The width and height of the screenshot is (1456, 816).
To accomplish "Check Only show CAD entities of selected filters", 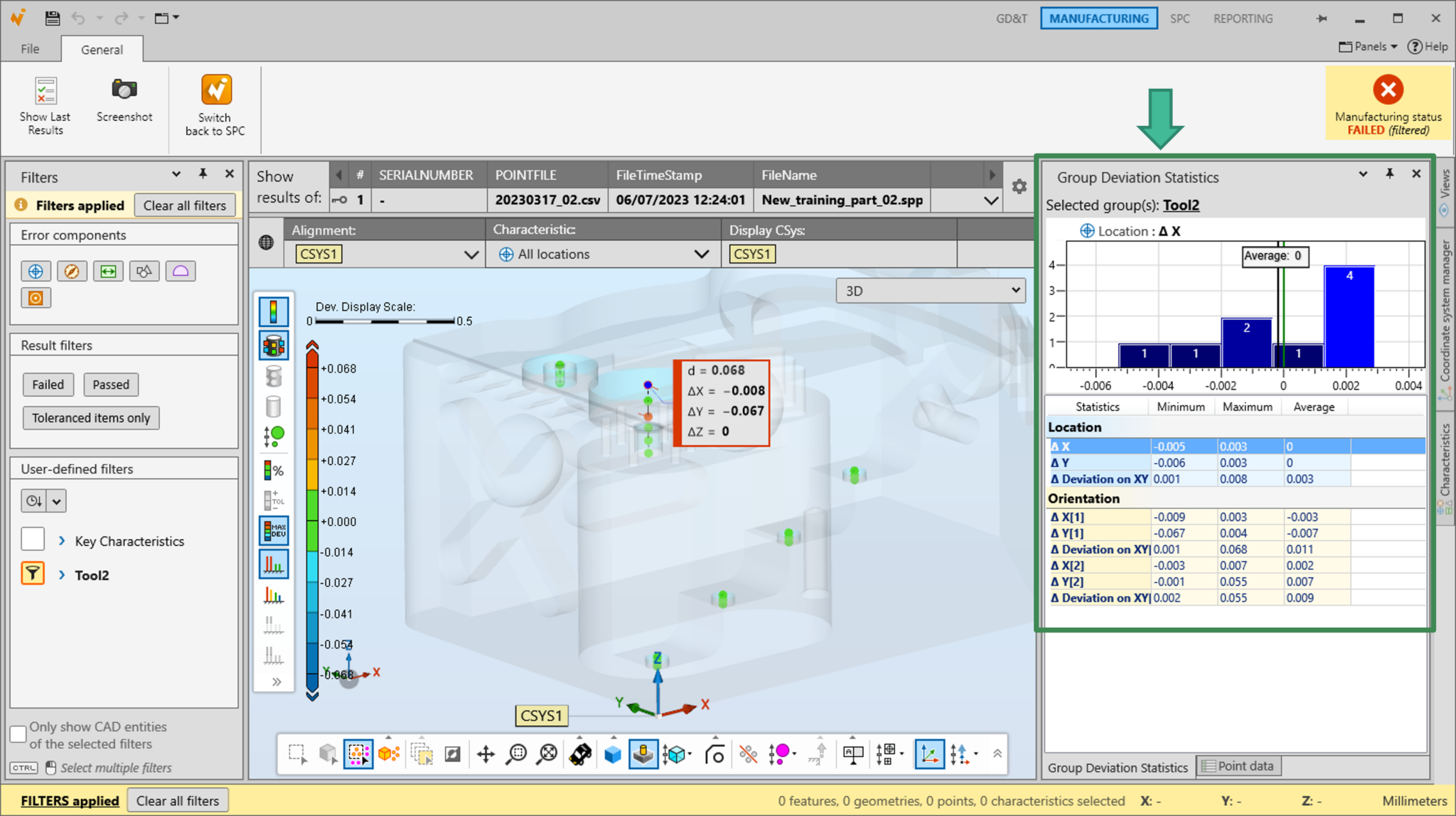I will point(18,734).
